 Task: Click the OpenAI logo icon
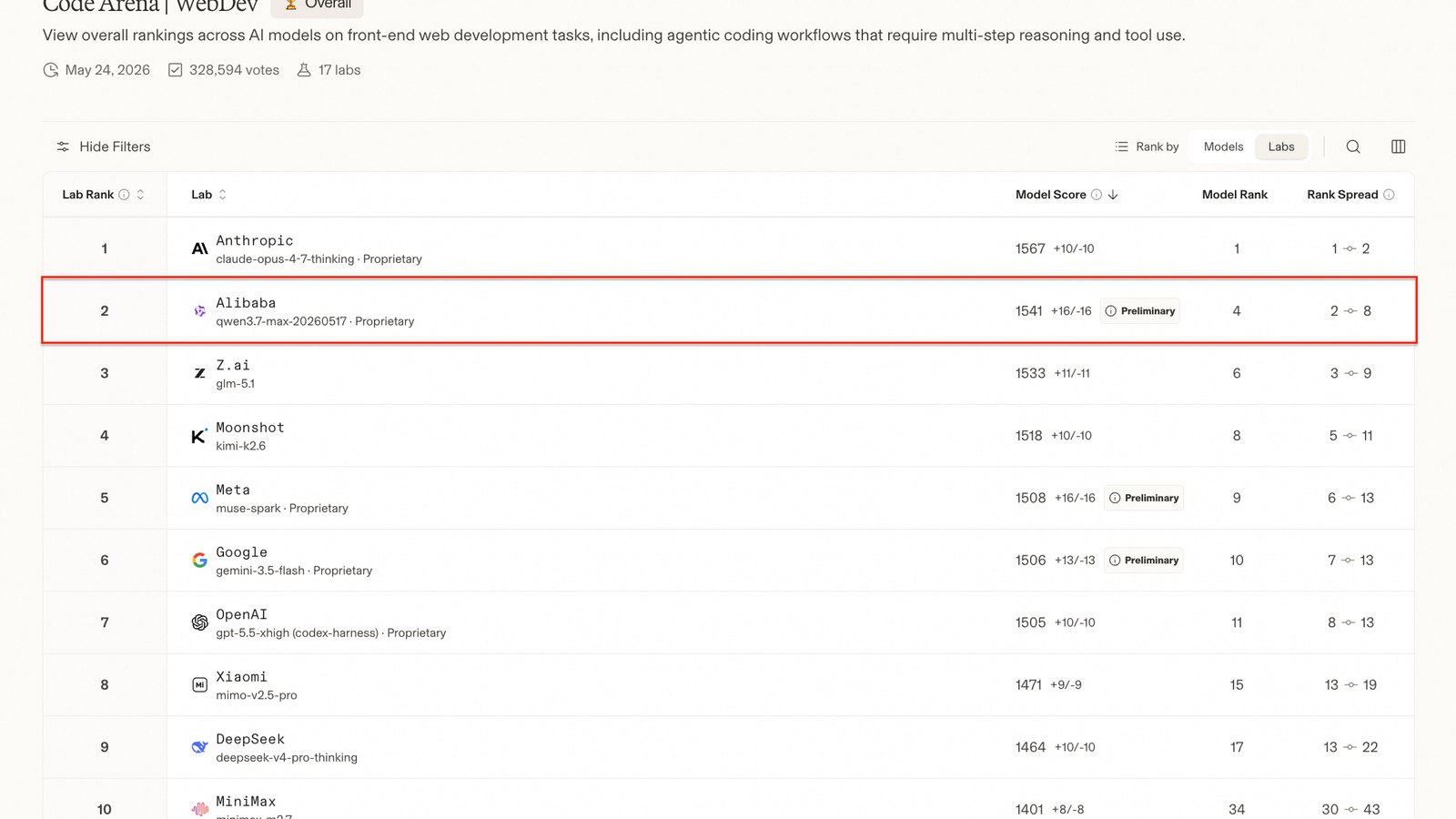(199, 622)
